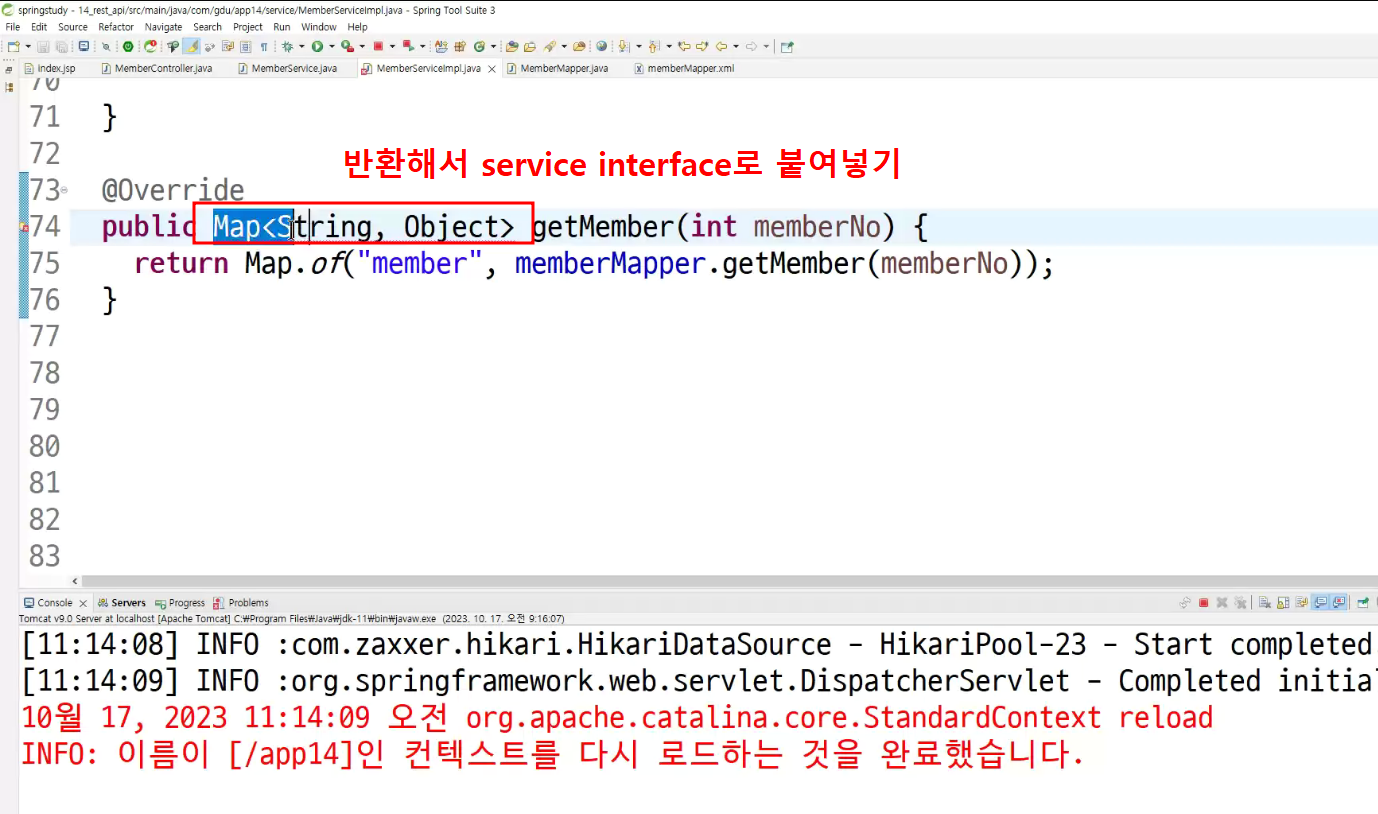Screen dimensions: 1378x814
Task: Click the Last Edit Location icon
Action: [x=684, y=46]
